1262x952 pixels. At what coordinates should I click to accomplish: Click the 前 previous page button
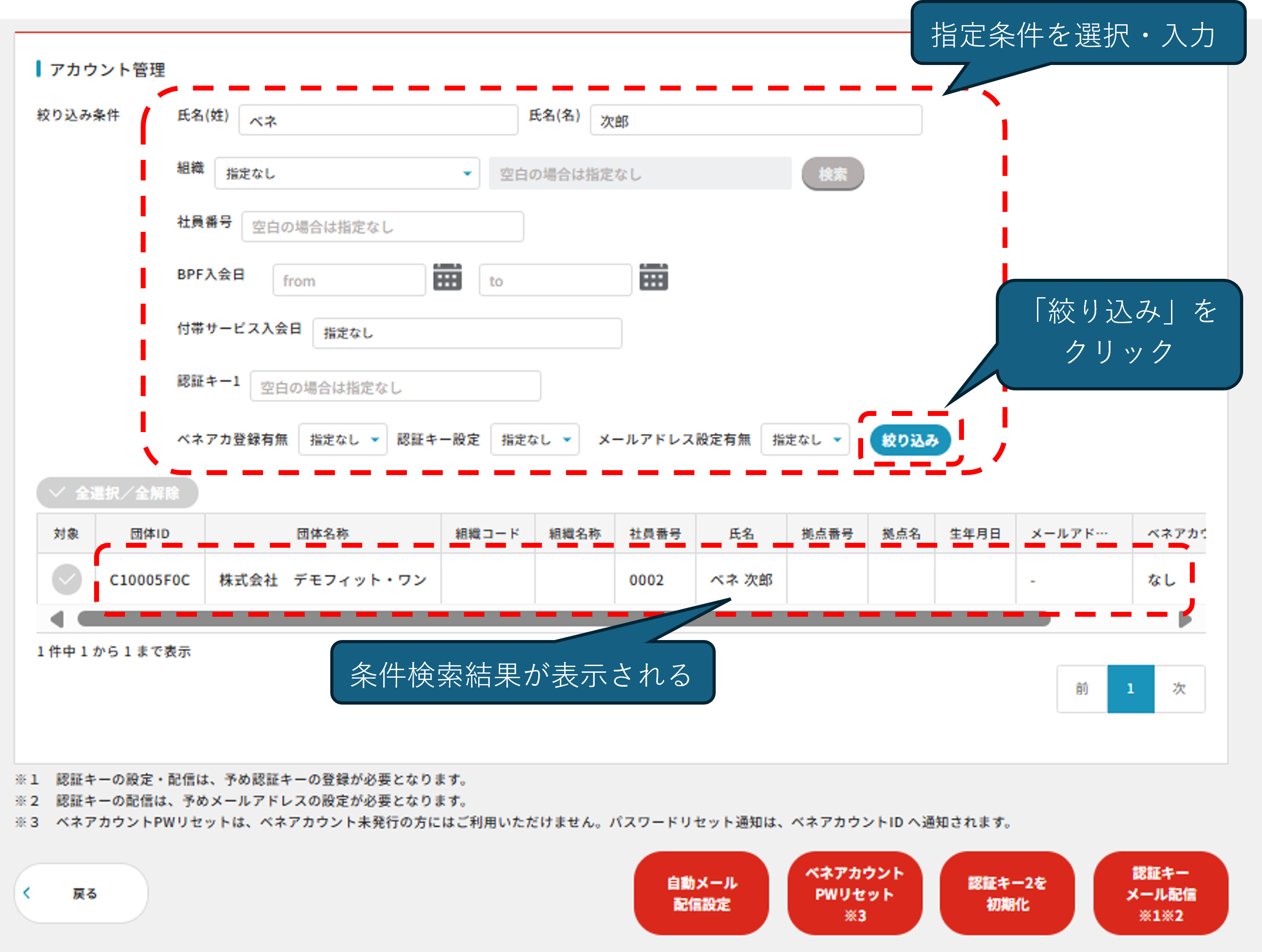1082,688
